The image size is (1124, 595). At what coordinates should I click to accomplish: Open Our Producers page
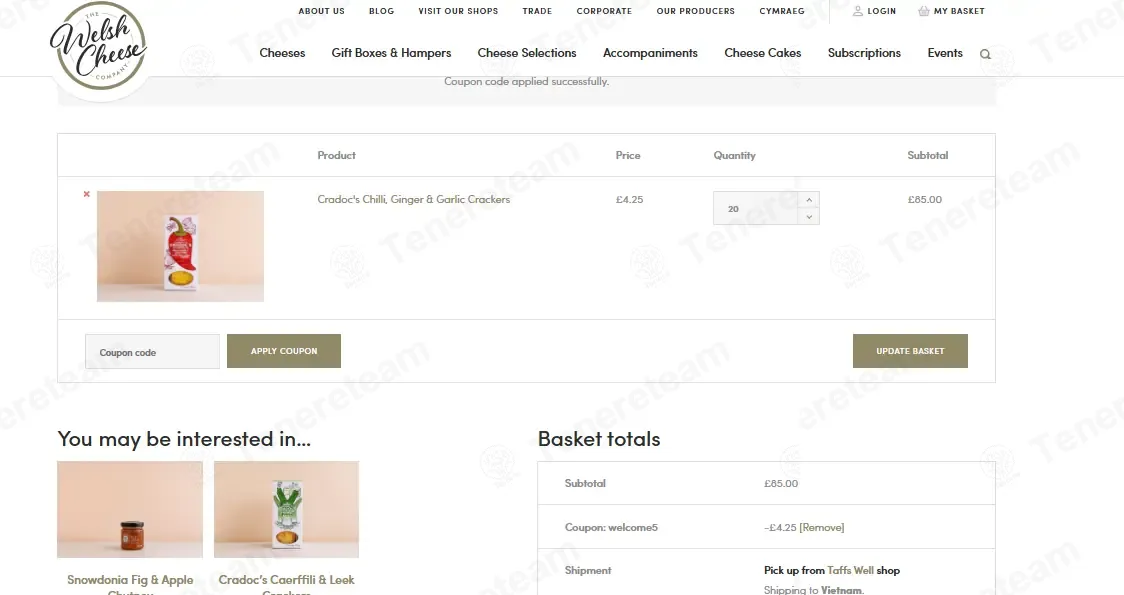695,11
